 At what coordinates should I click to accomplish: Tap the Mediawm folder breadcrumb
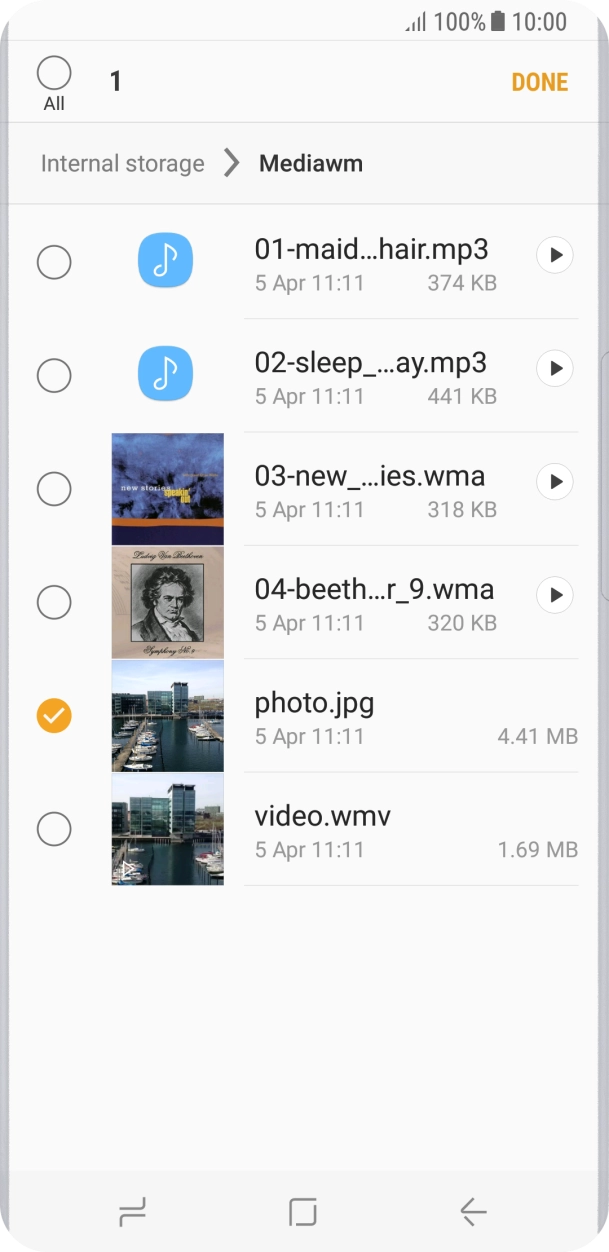(310, 163)
